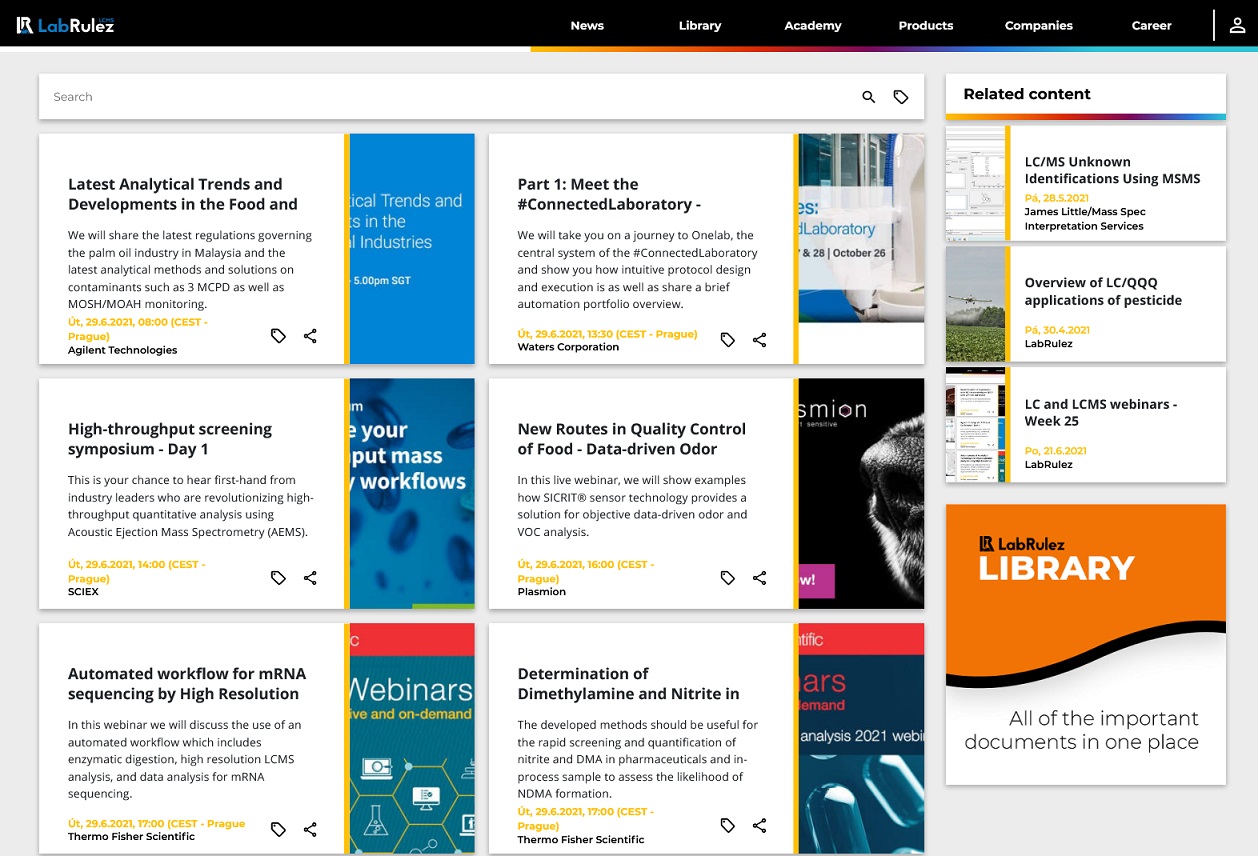Open 'New Routes in Quality Control of Food' title
Viewport: 1258px width, 856px height.
point(632,439)
